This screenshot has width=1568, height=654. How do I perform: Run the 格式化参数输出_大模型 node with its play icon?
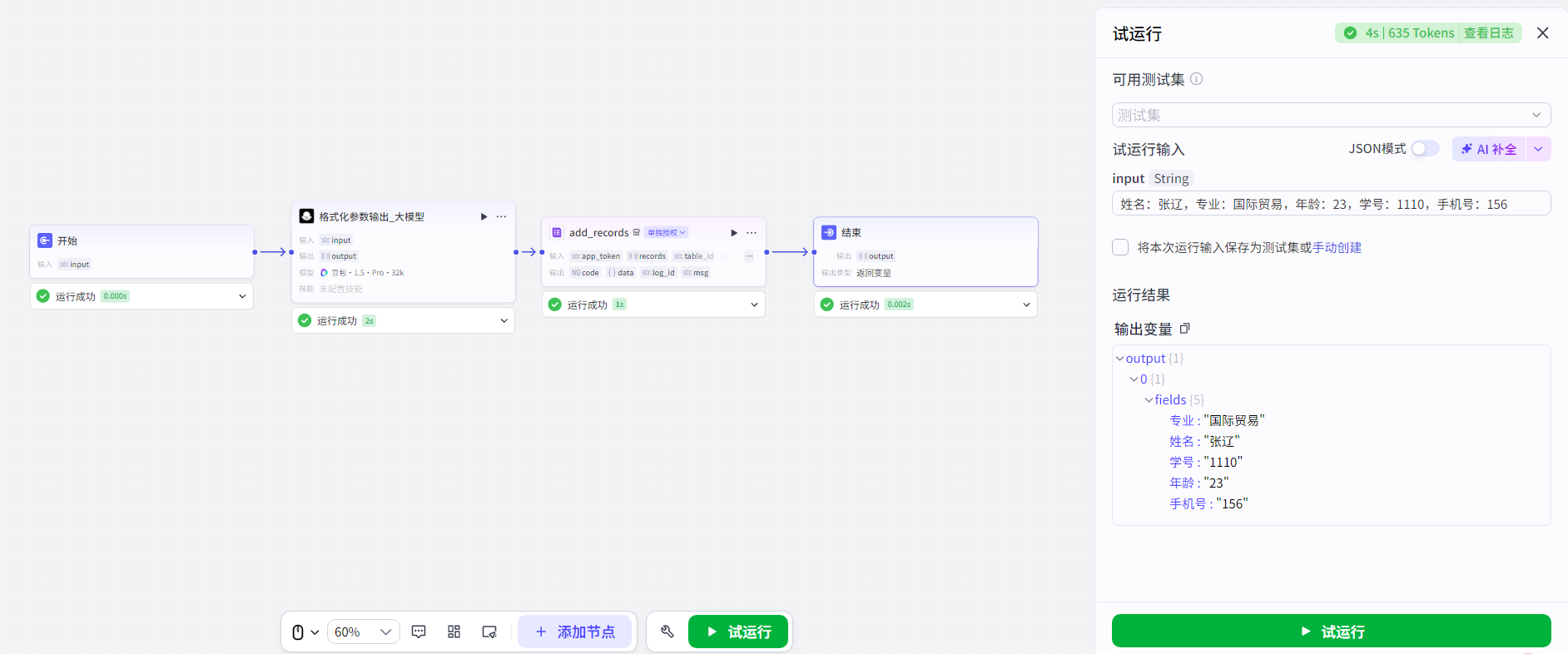(484, 216)
